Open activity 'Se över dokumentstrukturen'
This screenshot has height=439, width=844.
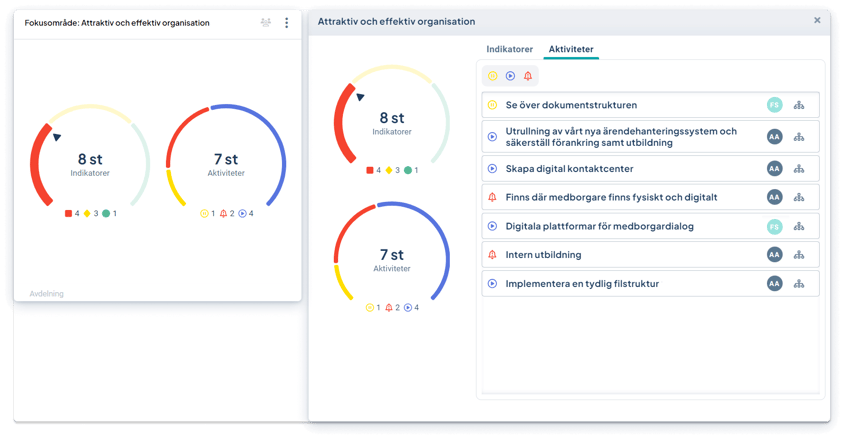(x=571, y=105)
